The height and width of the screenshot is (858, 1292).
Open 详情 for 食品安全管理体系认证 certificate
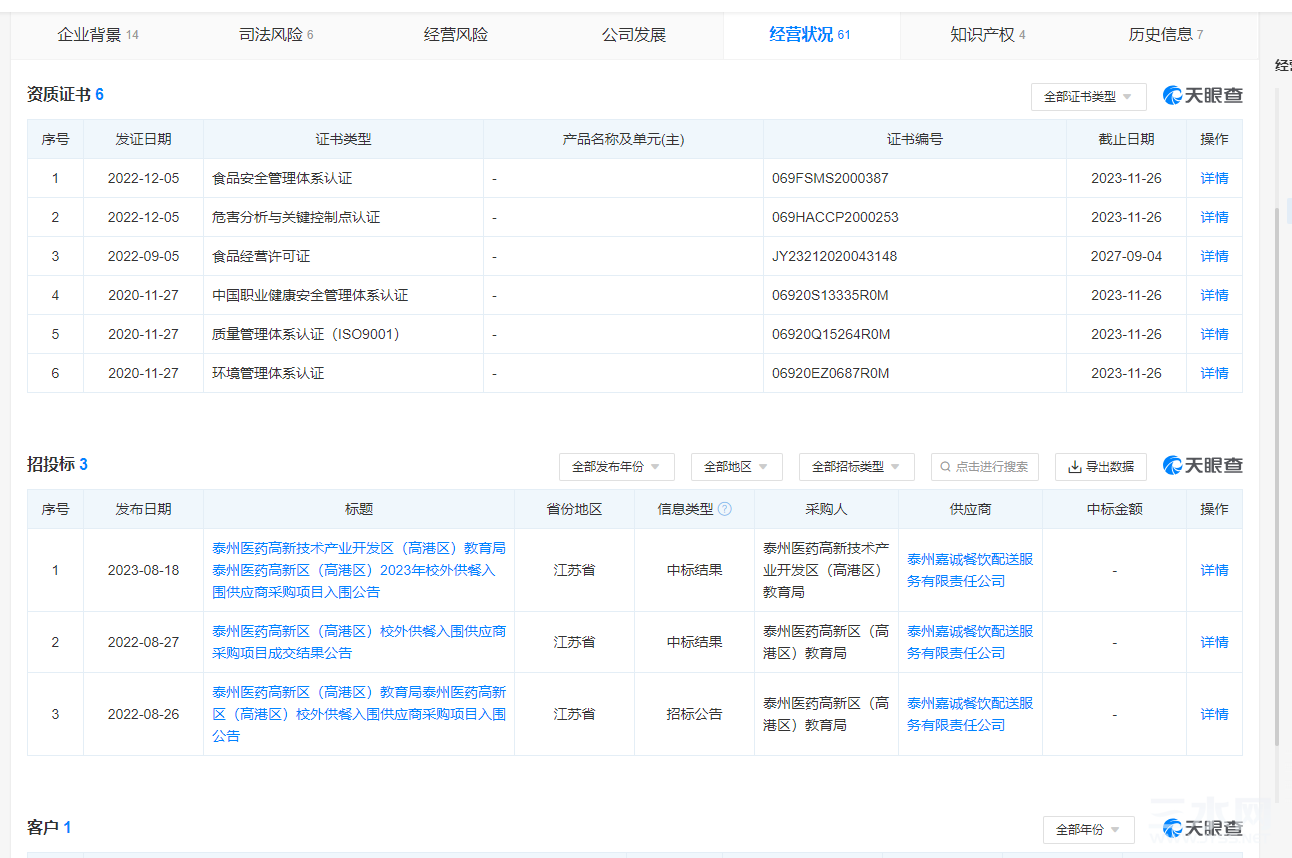pyautogui.click(x=1214, y=178)
